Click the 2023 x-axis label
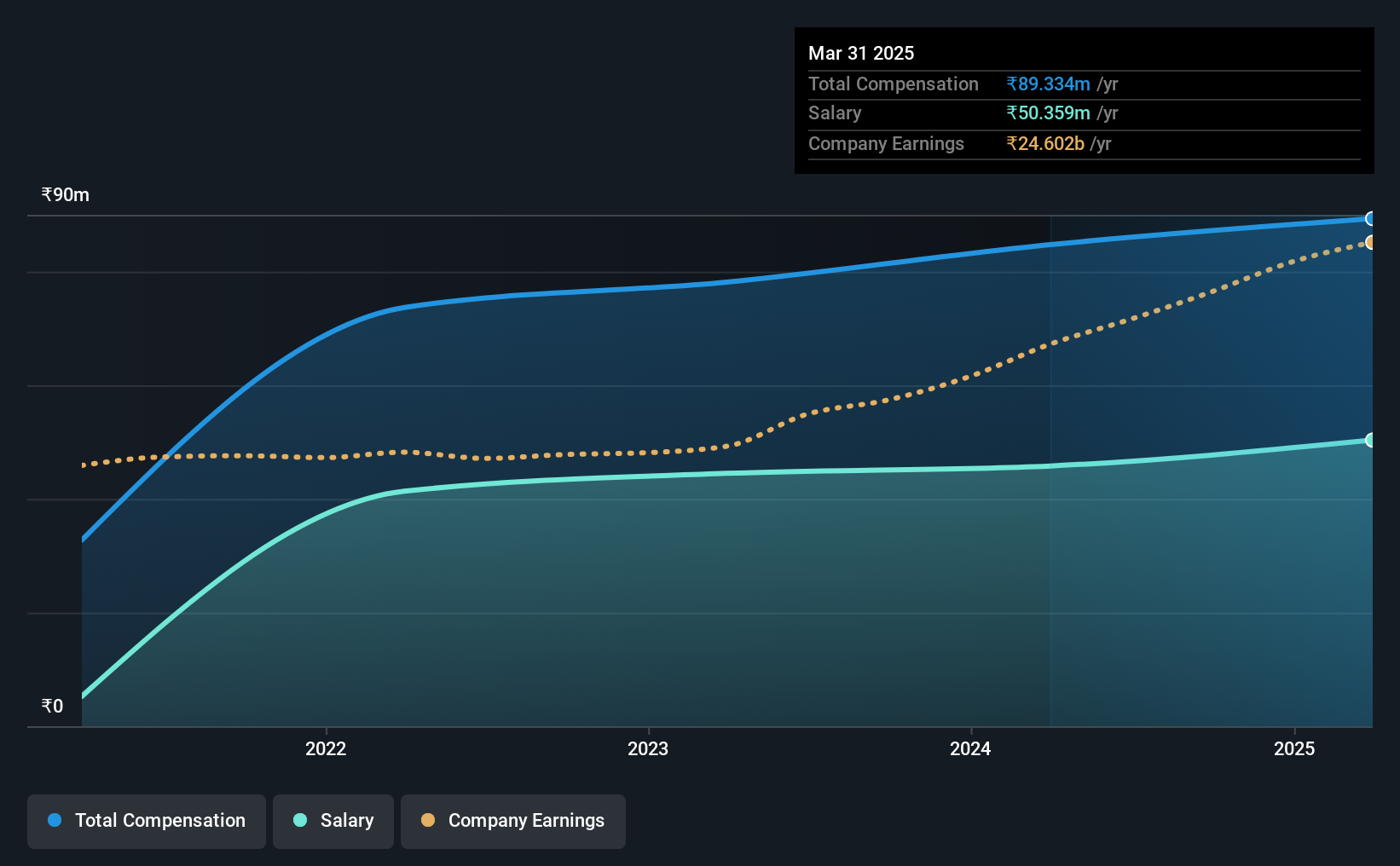The height and width of the screenshot is (866, 1400). (648, 748)
